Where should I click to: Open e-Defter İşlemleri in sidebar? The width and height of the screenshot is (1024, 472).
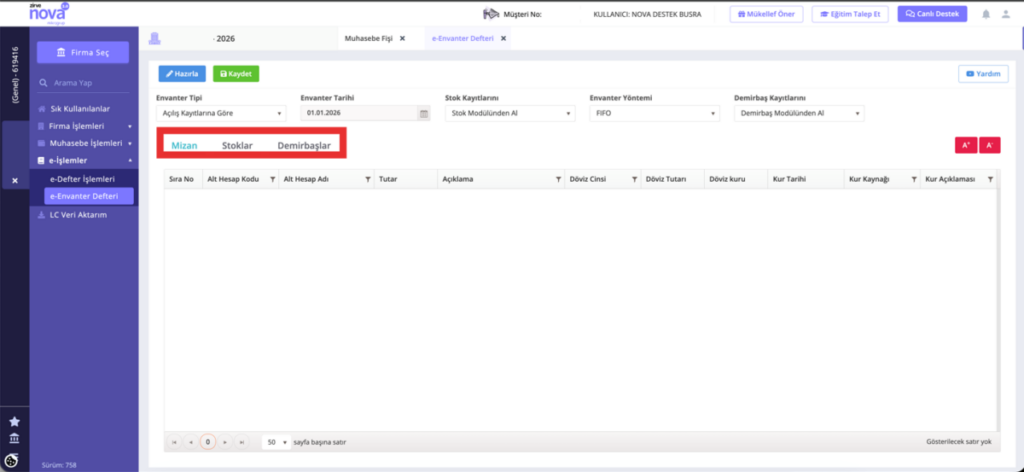[x=83, y=178]
